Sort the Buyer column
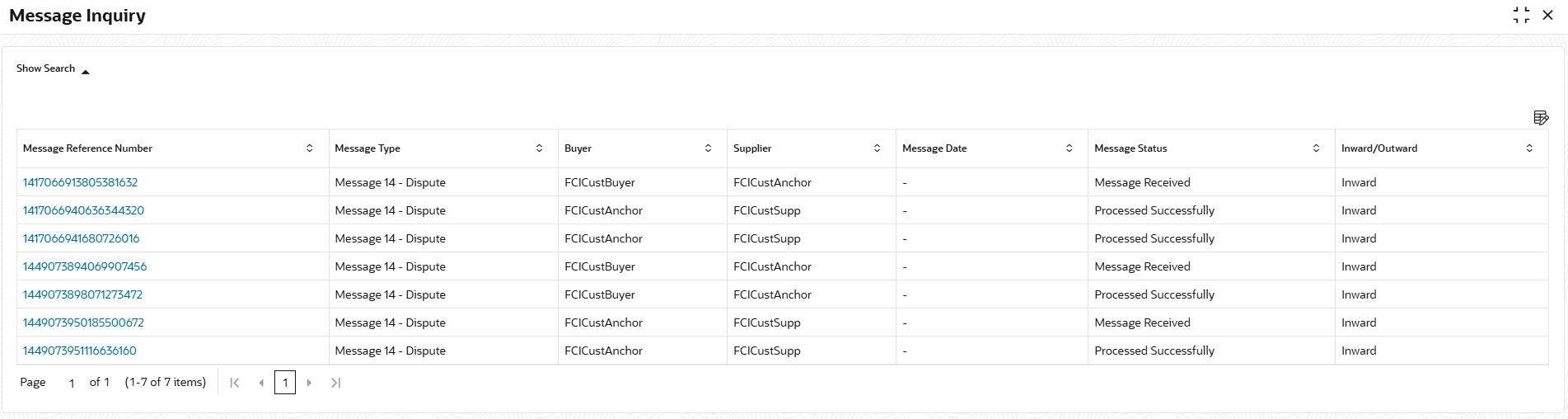This screenshot has width=1568, height=419. click(x=708, y=148)
